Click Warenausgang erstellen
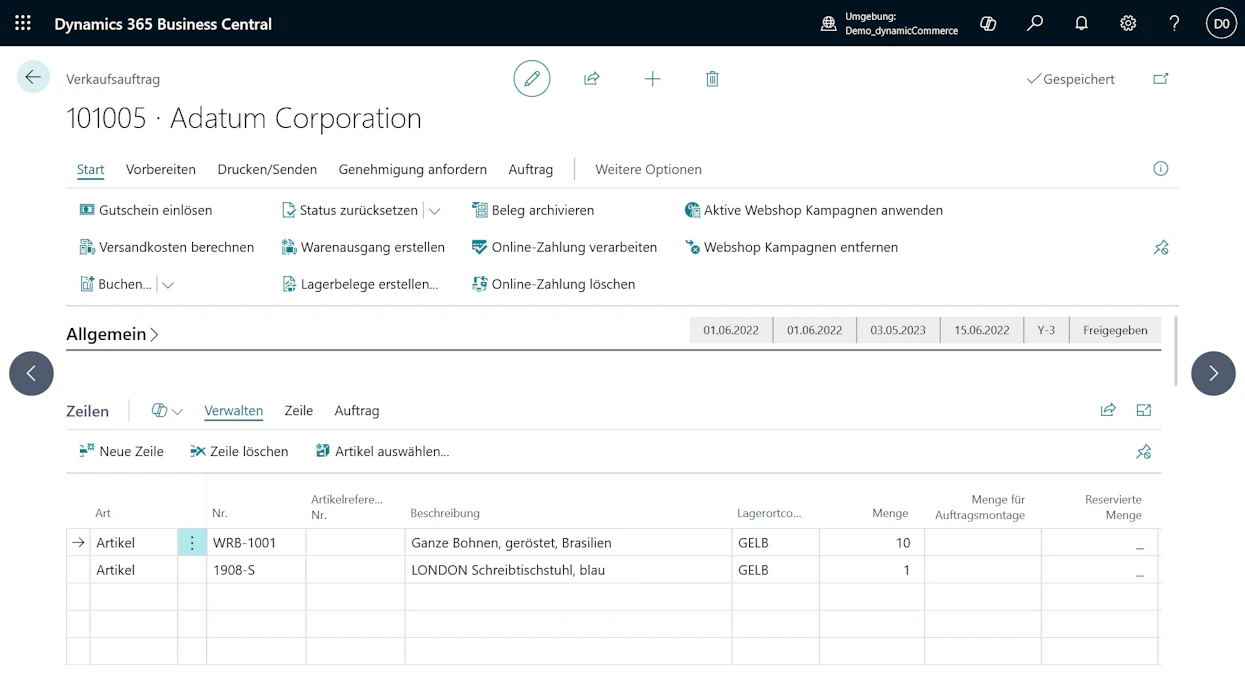Screen dimensions: 1245x700 (x=363, y=247)
